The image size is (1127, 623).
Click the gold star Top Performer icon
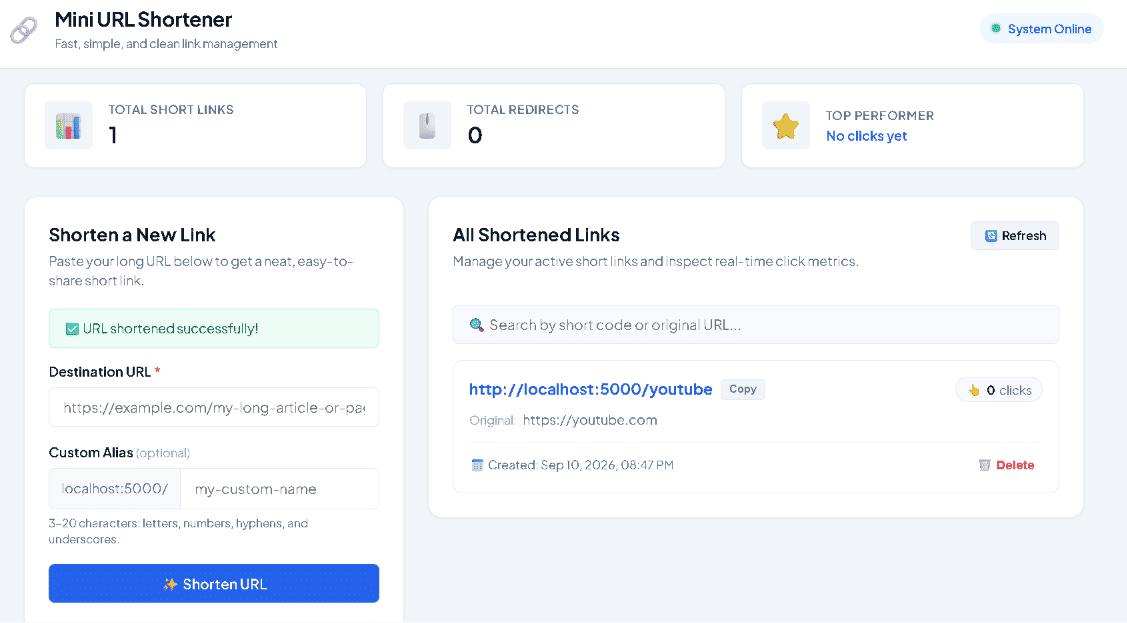[x=786, y=126]
